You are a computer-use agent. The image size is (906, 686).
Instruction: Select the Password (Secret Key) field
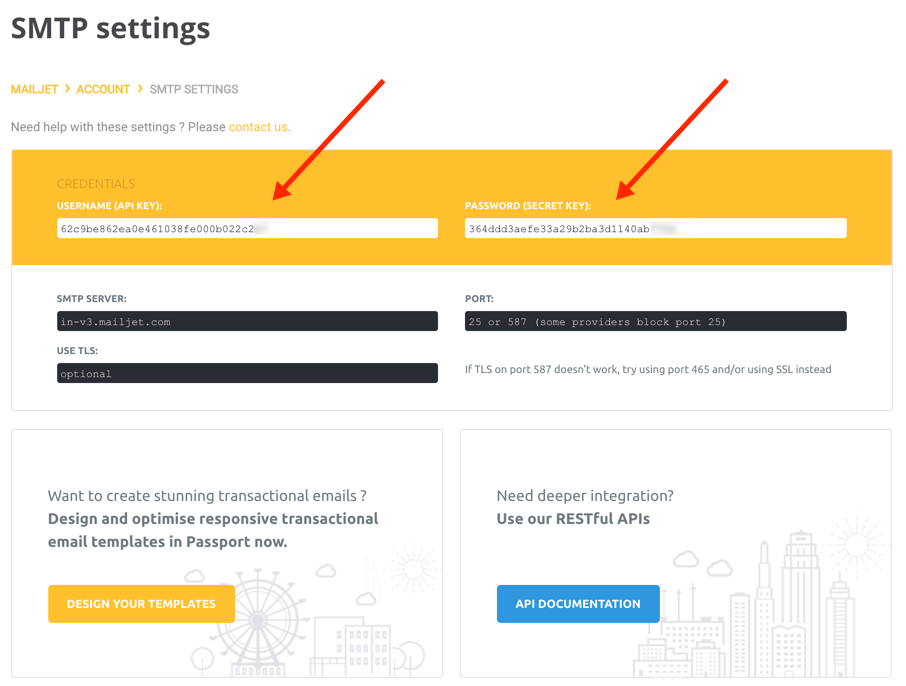coord(656,228)
